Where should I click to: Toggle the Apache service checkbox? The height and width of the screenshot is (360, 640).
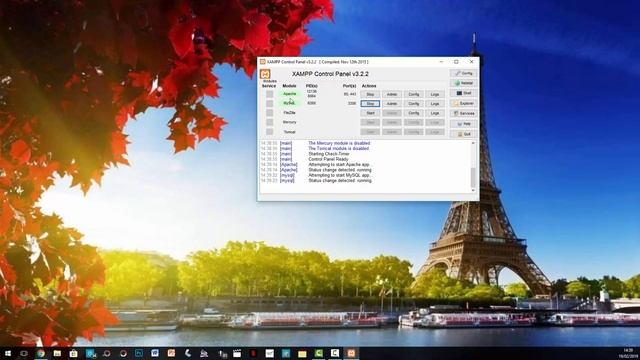point(269,94)
